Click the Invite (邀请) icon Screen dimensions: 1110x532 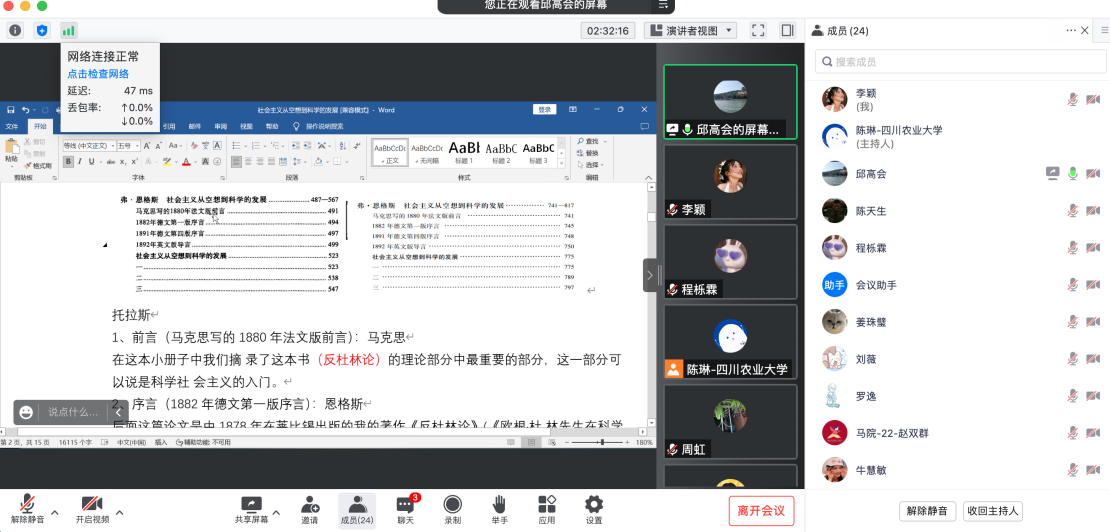[310, 509]
